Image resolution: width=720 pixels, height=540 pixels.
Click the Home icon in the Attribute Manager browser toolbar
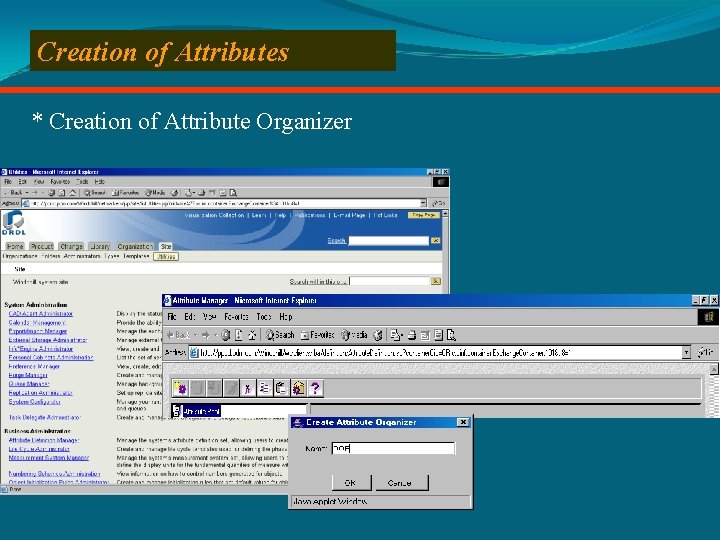click(x=252, y=335)
